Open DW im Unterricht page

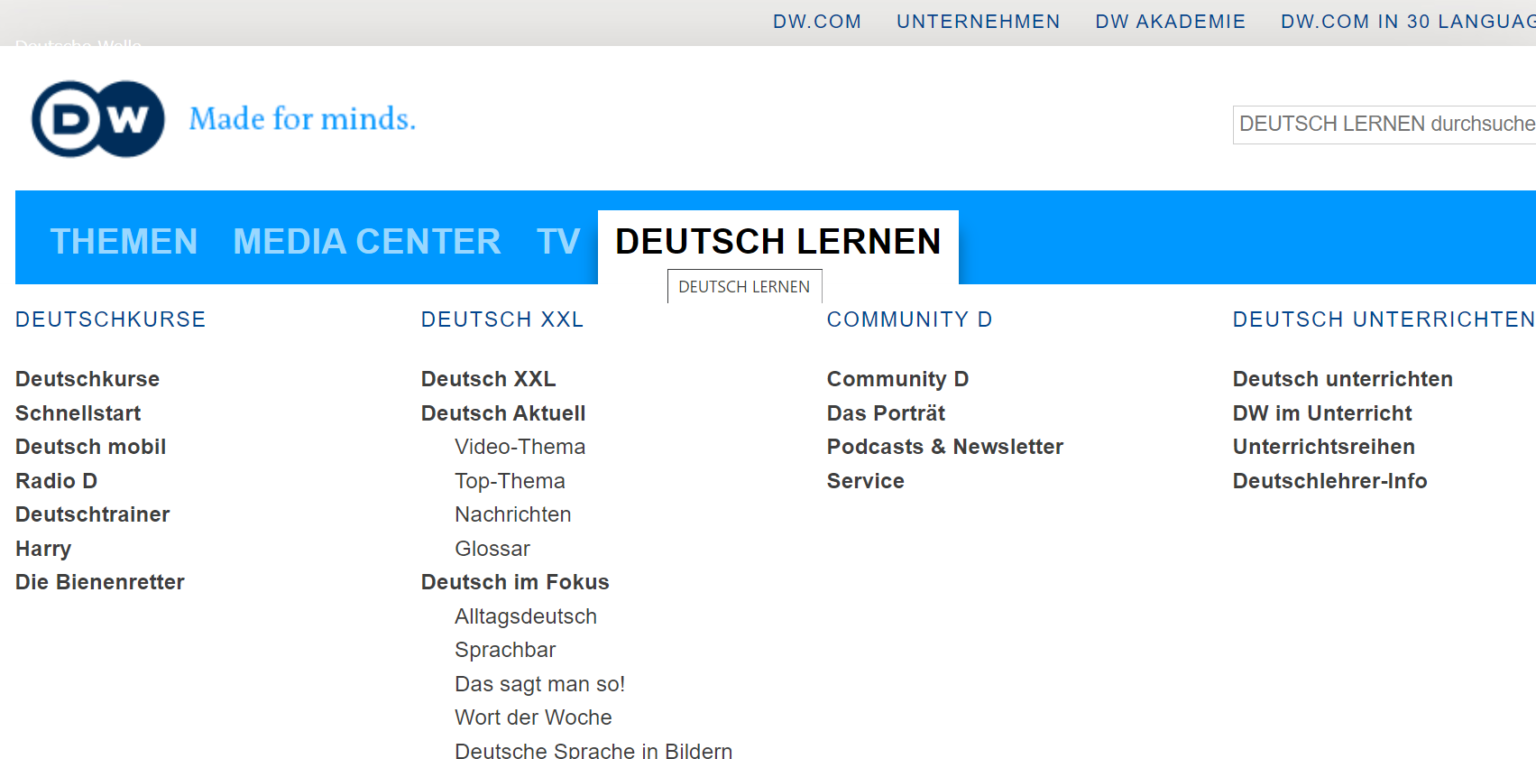click(x=1321, y=413)
